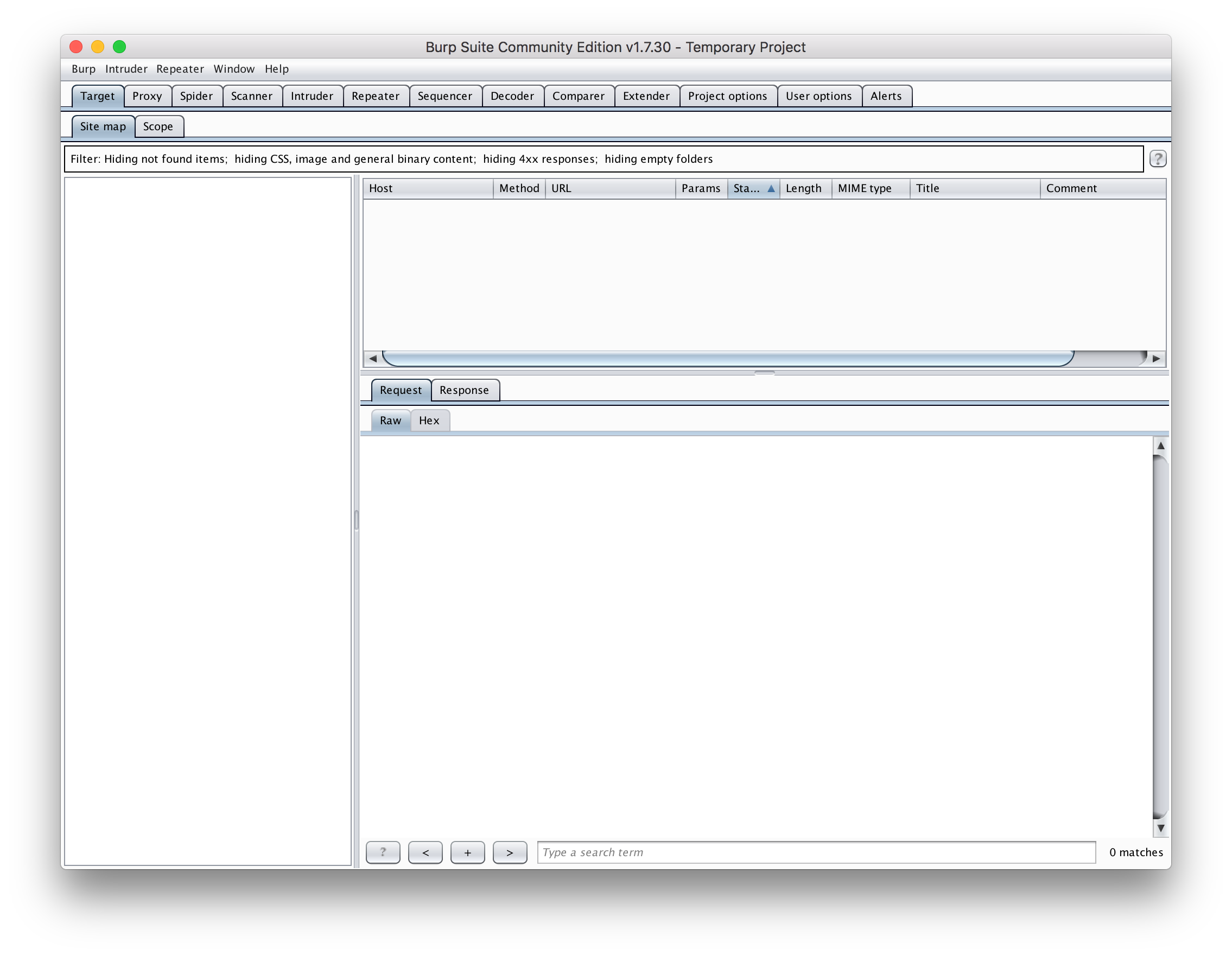Open the Intruder tab
The image size is (1232, 956).
[312, 96]
